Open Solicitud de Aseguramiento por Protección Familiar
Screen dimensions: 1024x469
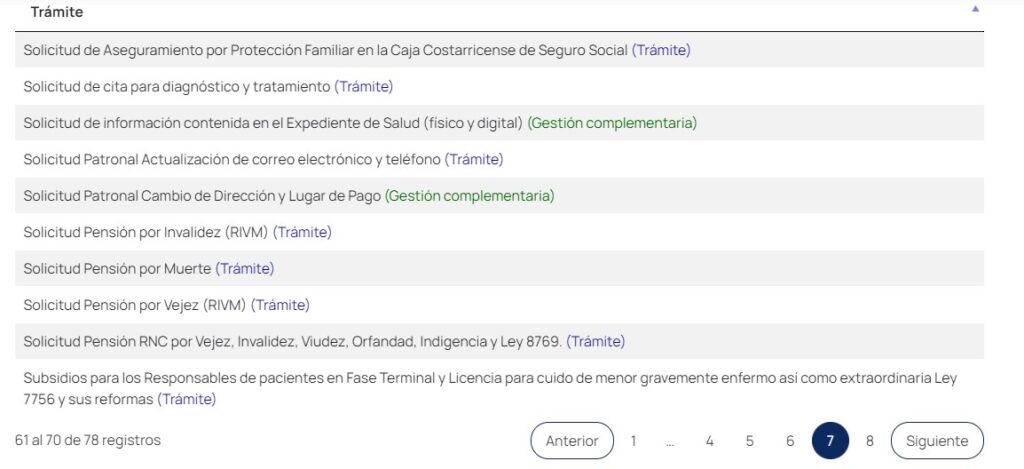326,50
